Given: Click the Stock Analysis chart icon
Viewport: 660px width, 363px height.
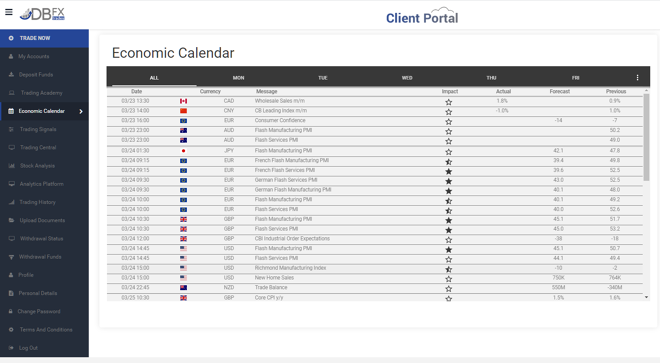Looking at the screenshot, I should point(11,166).
